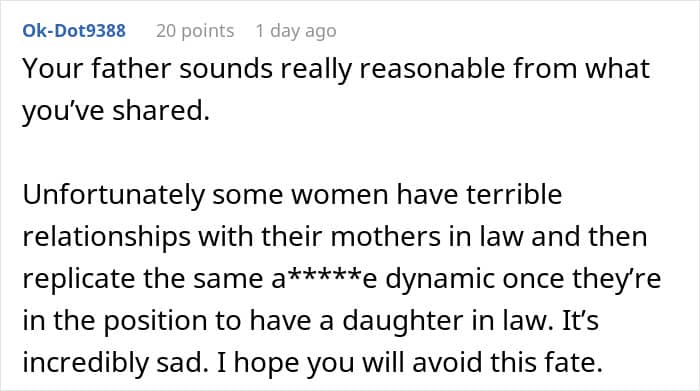Image resolution: width=700 pixels, height=391 pixels.
Task: Click the words once they're
Action: [x=582, y=279]
